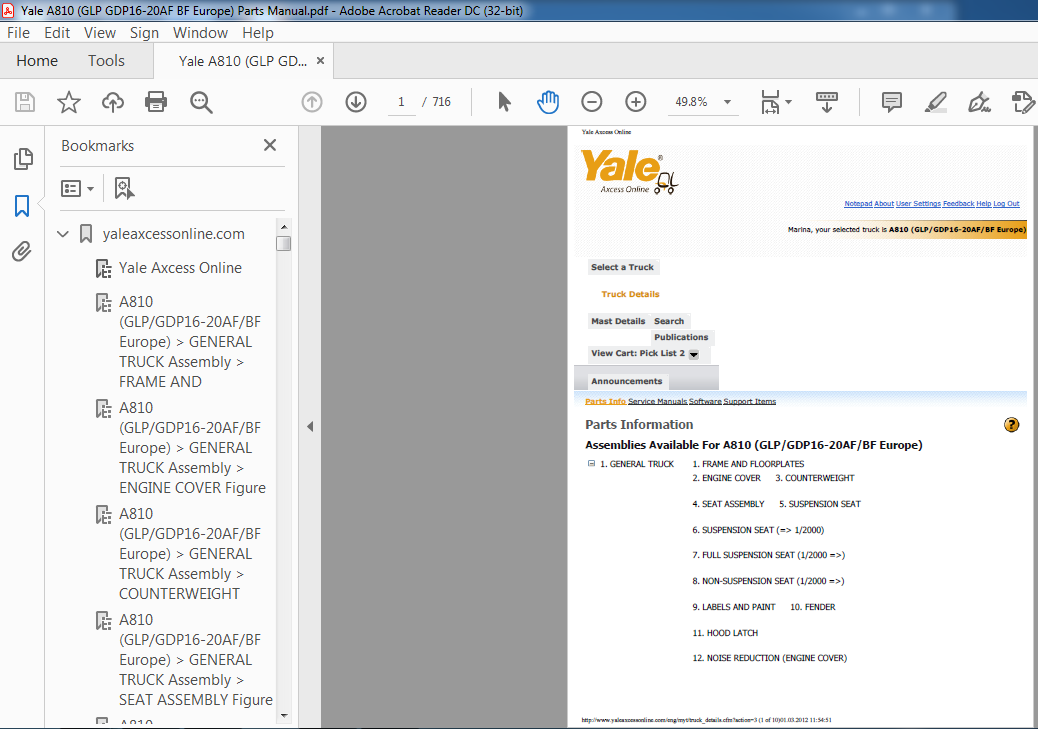Click the Log Out link
Screen dimensions: 1038x729
pyautogui.click(x=1006, y=204)
